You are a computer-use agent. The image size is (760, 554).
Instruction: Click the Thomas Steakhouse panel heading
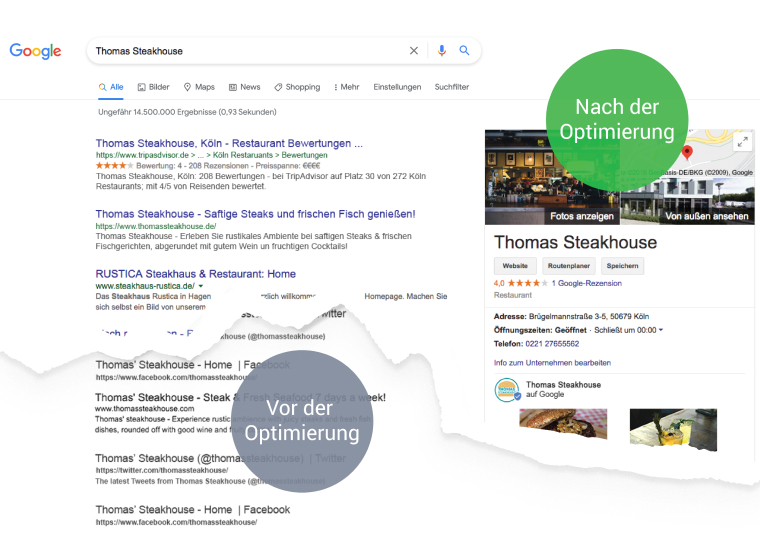(575, 242)
